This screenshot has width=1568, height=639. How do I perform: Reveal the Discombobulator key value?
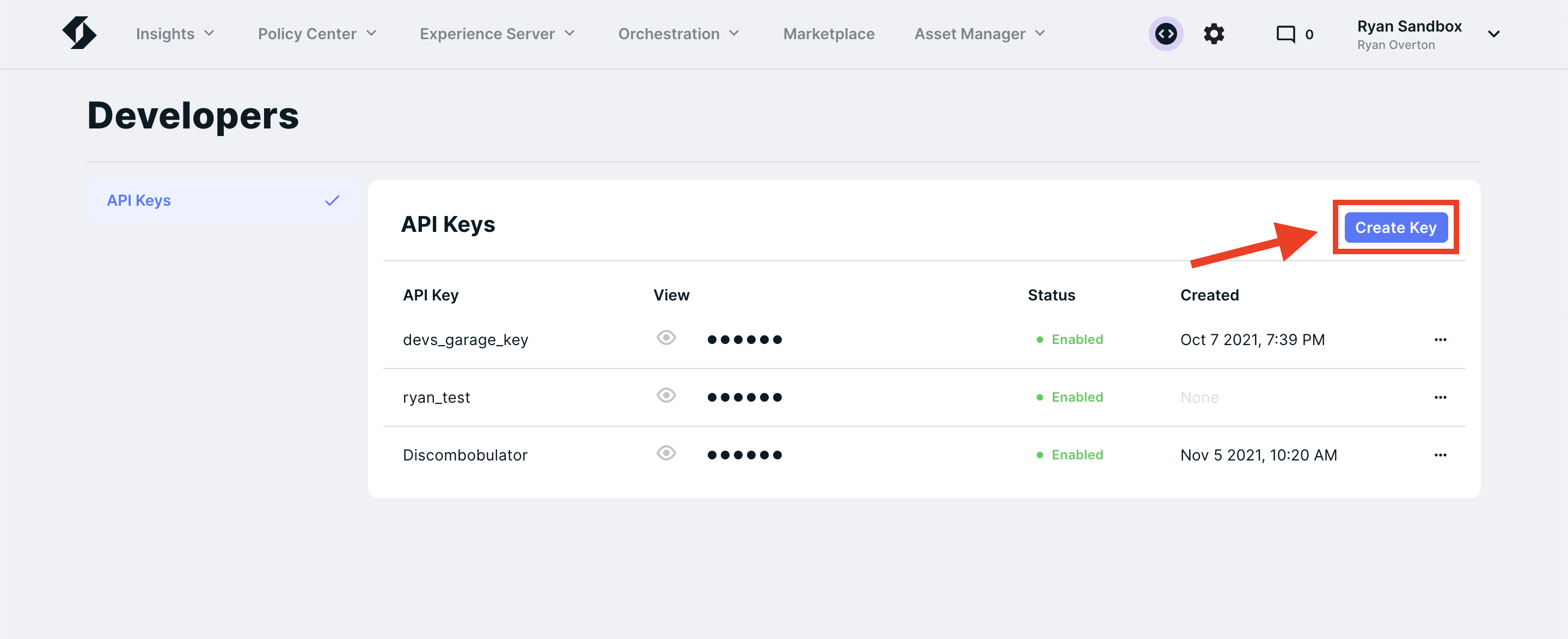666,453
